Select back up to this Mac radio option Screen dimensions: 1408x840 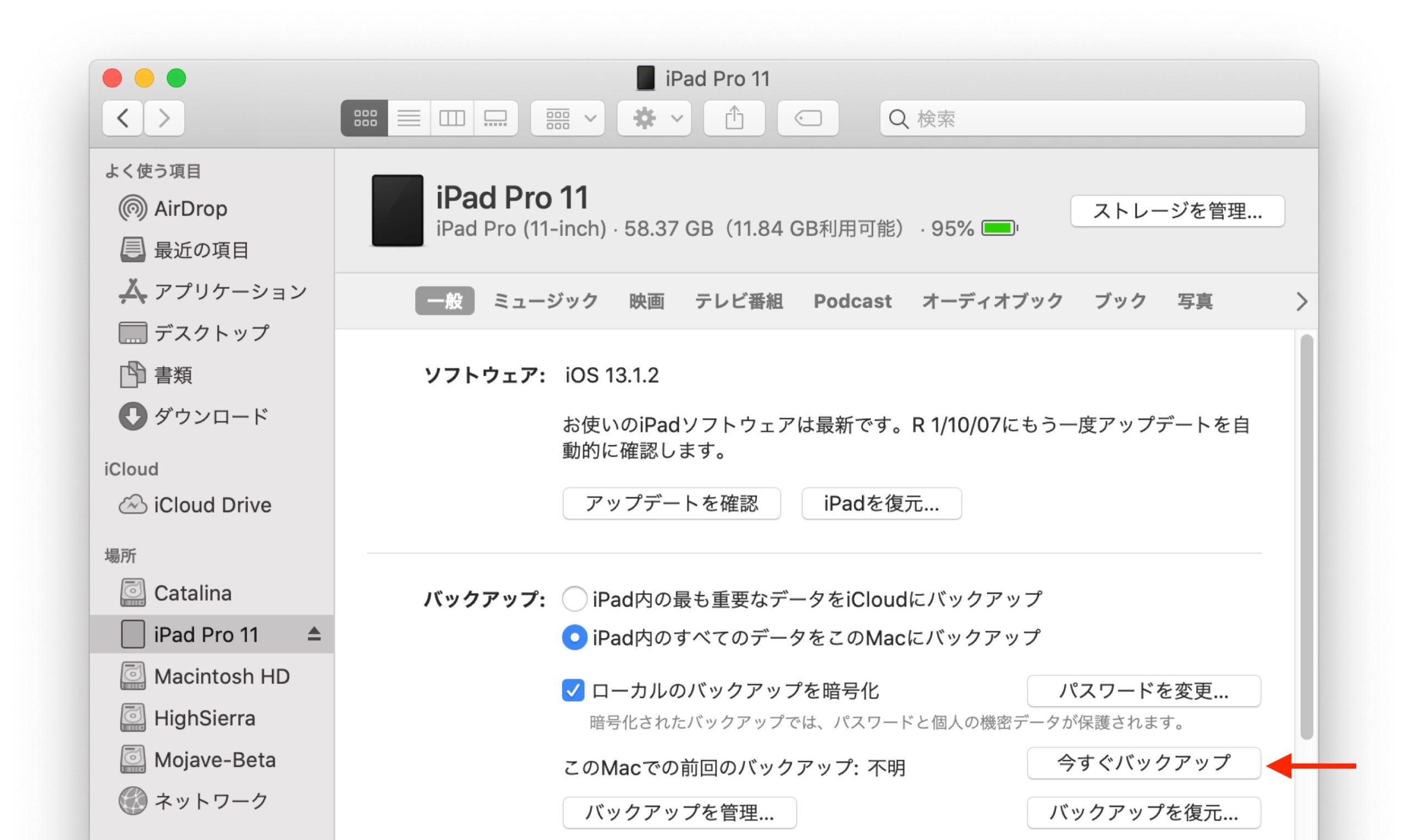574,637
